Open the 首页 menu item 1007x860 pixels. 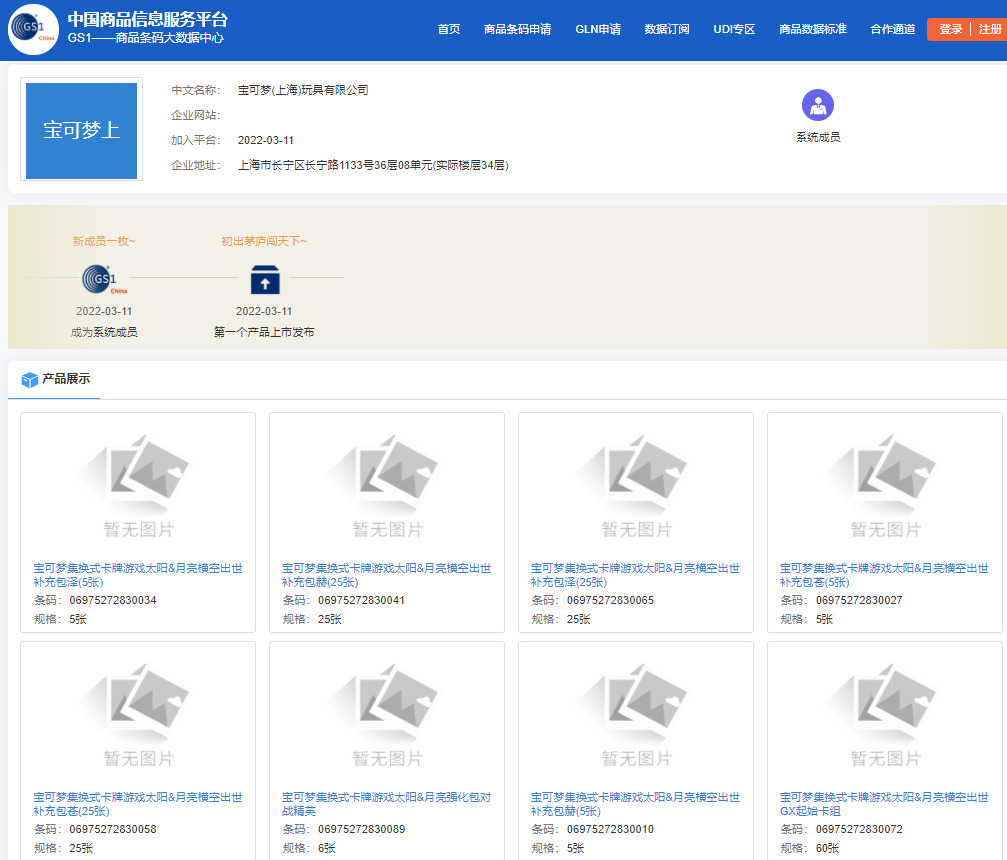[448, 29]
